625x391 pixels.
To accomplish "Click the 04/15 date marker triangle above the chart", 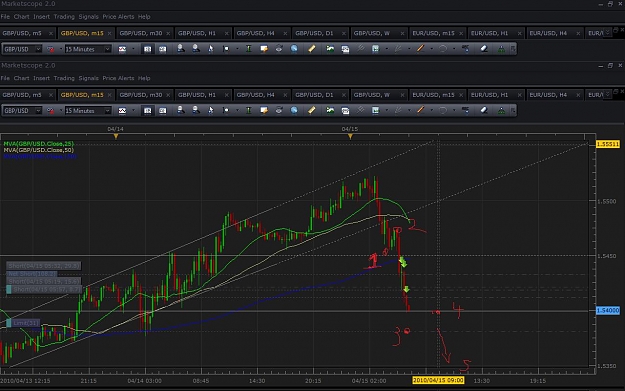I will (x=350, y=136).
